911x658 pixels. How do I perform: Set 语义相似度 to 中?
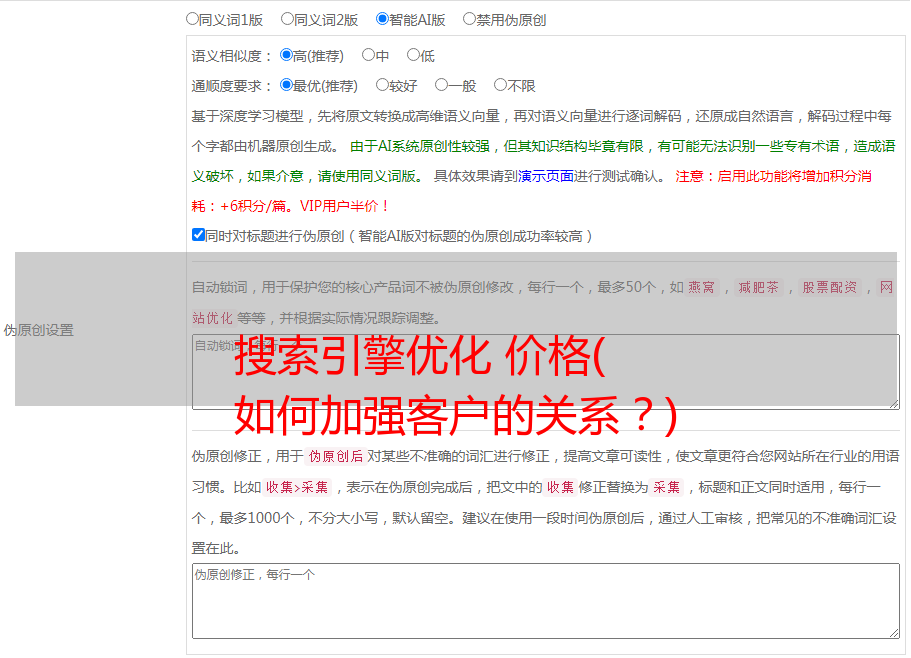pyautogui.click(x=368, y=55)
